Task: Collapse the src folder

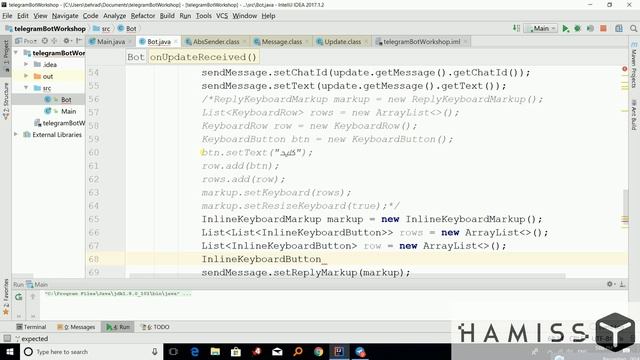Action: pyautogui.click(x=26, y=88)
